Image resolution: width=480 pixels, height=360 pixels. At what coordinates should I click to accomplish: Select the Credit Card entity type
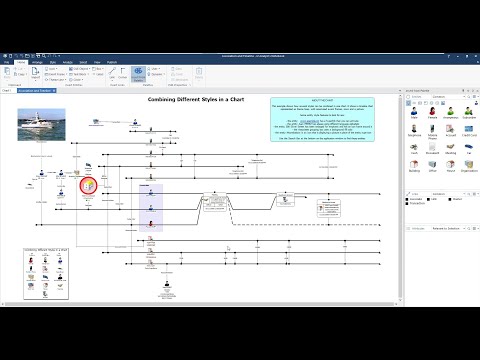click(469, 131)
